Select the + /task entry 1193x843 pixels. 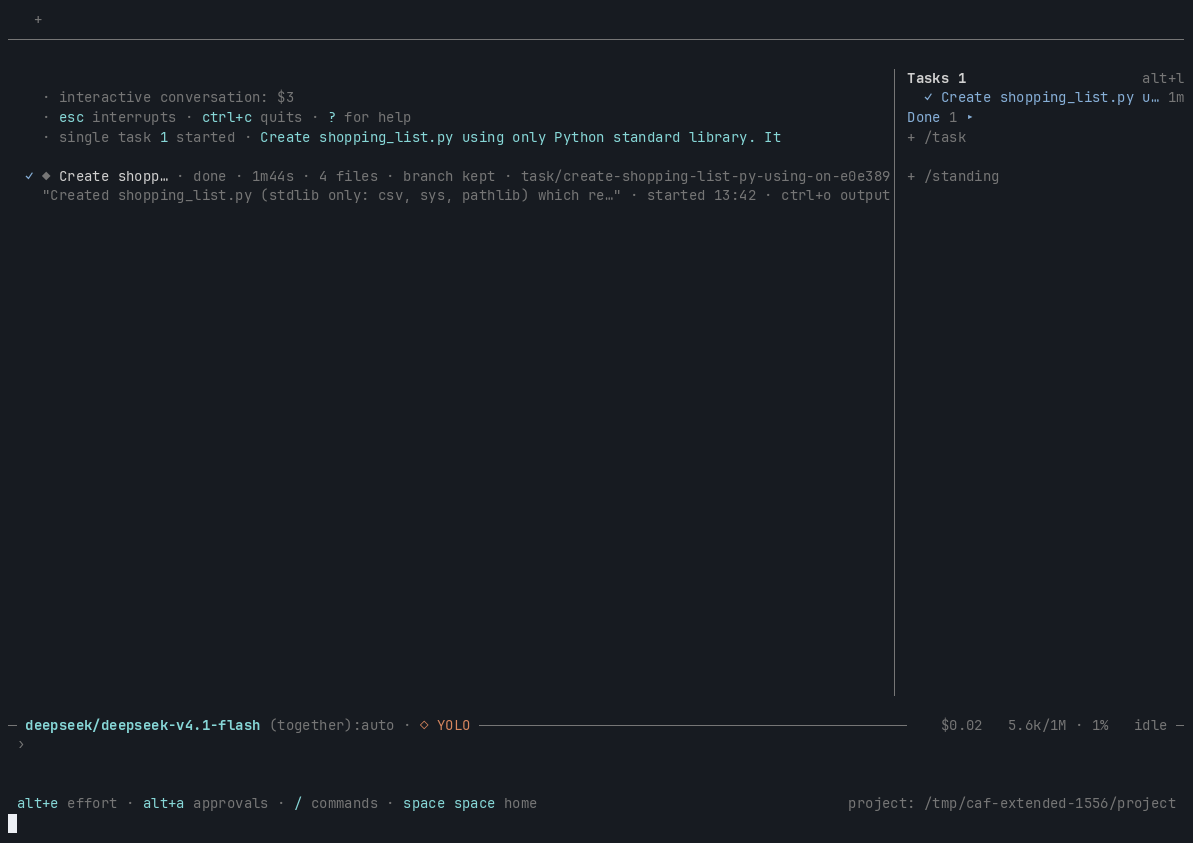coord(937,138)
